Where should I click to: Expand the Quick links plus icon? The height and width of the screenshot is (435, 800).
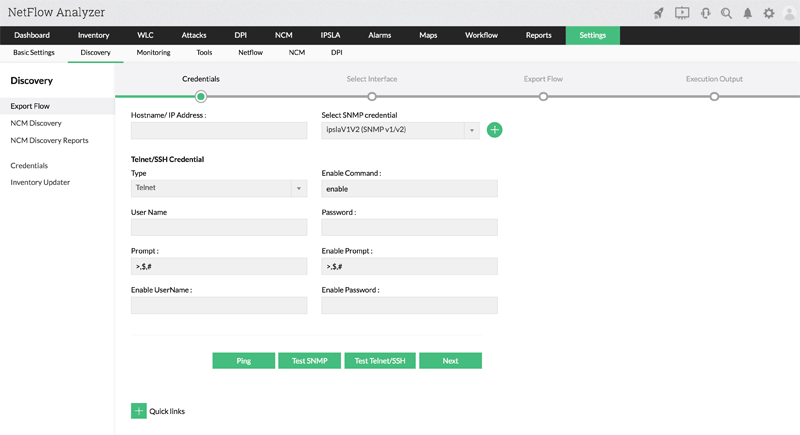(x=139, y=411)
